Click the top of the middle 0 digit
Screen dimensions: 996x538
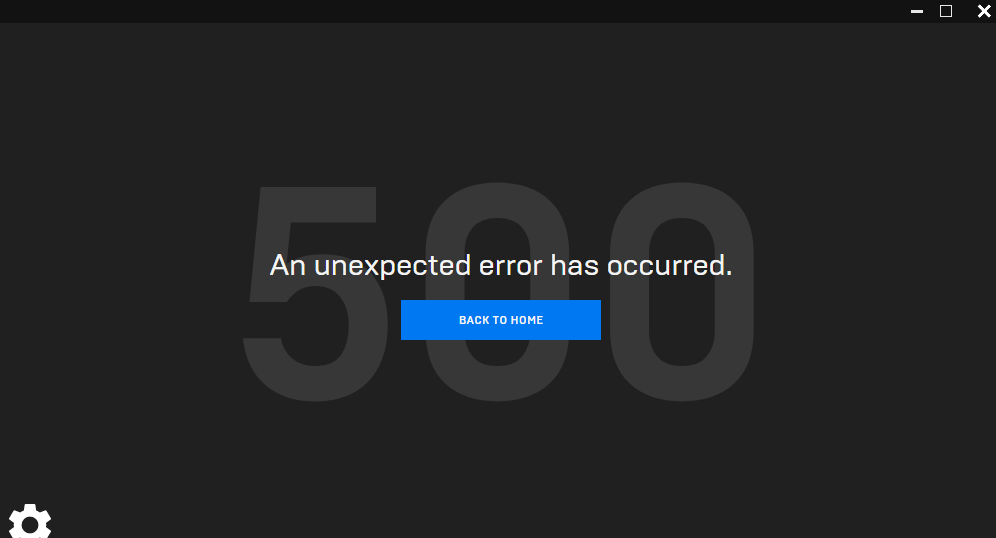(x=497, y=200)
